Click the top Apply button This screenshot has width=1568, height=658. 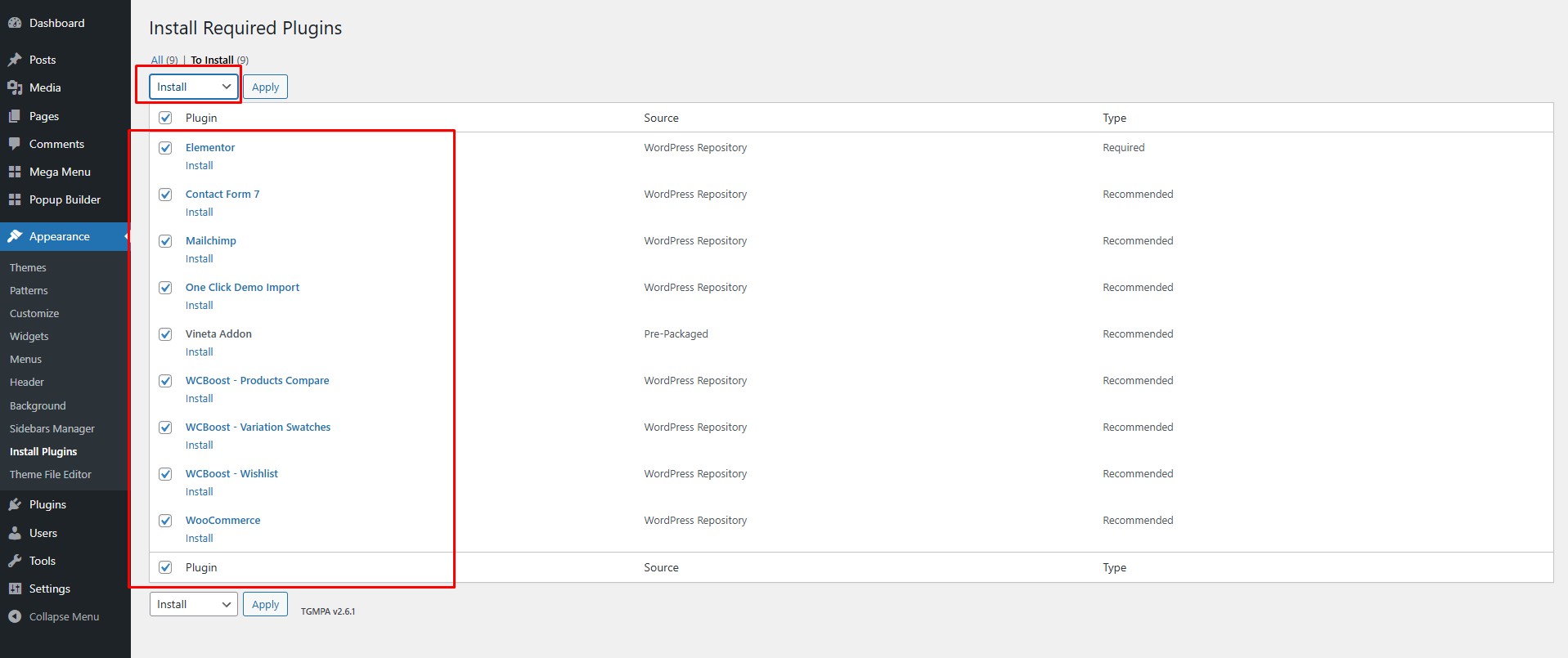click(x=265, y=87)
